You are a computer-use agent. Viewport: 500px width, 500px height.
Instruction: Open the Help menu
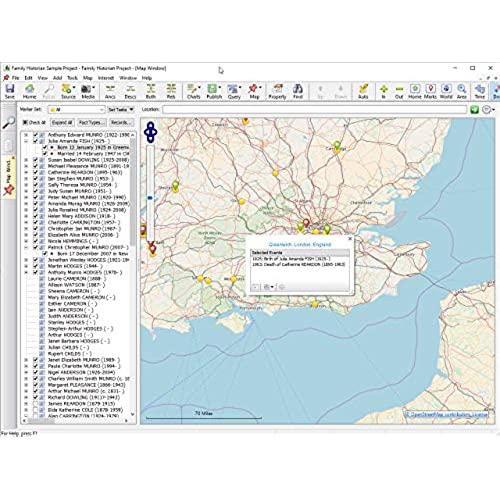147,78
